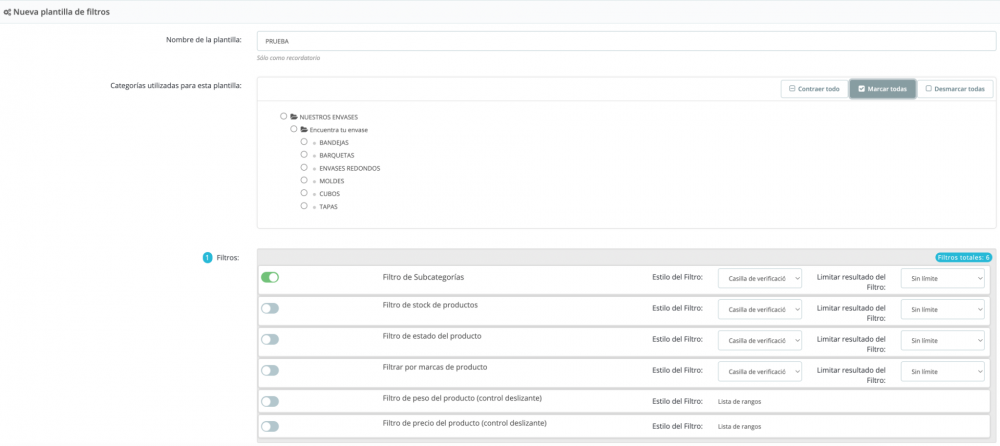The height and width of the screenshot is (446, 1000).
Task: Click the gears icon beside Nueva plantilla title
Action: pos(8,11)
